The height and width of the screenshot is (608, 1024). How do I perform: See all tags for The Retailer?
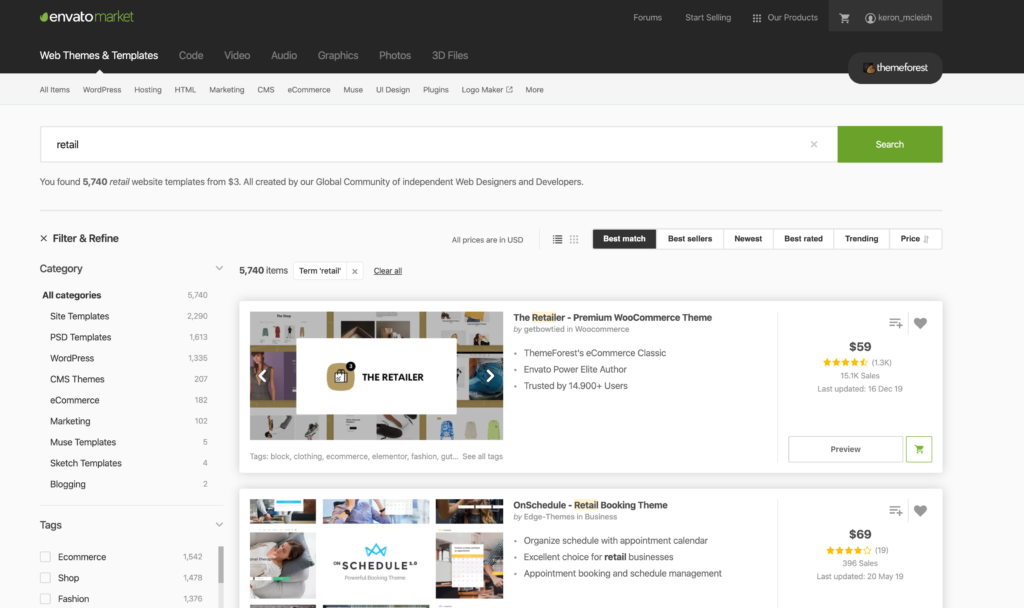click(482, 456)
